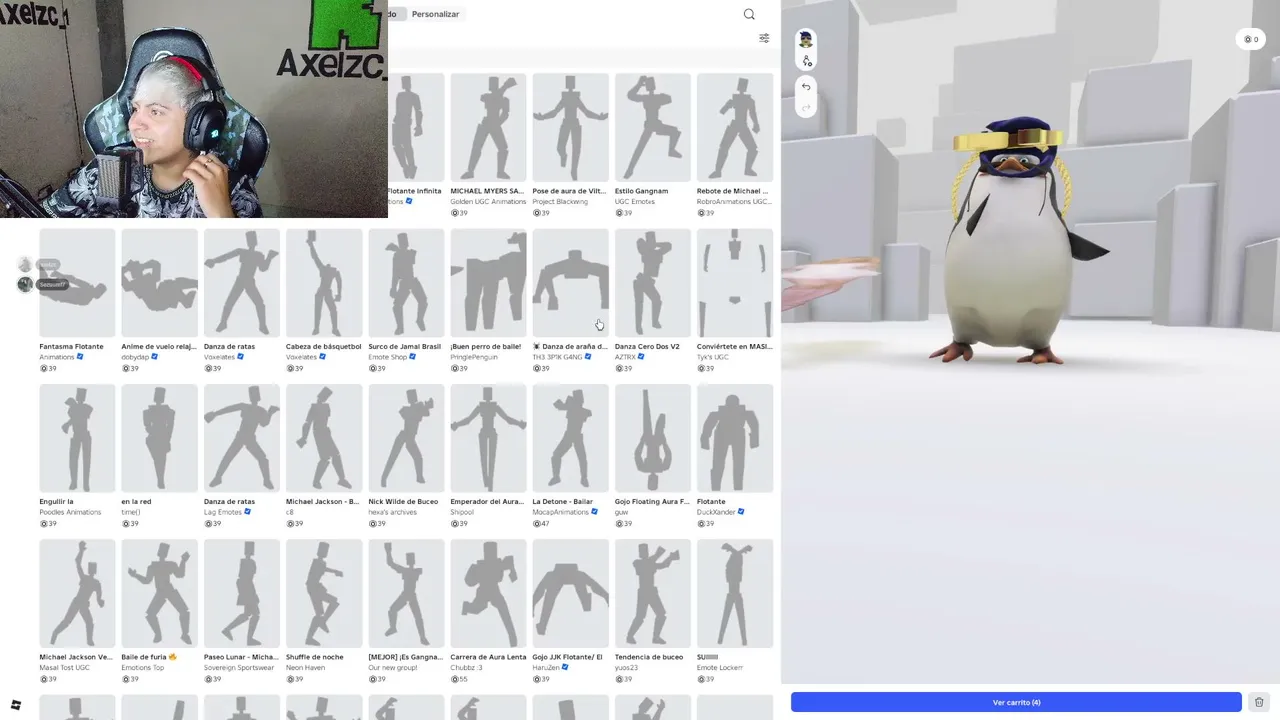The width and height of the screenshot is (1280, 720).
Task: Click the [MEJOR] ¡Es Gangnam emote title
Action: click(405, 657)
